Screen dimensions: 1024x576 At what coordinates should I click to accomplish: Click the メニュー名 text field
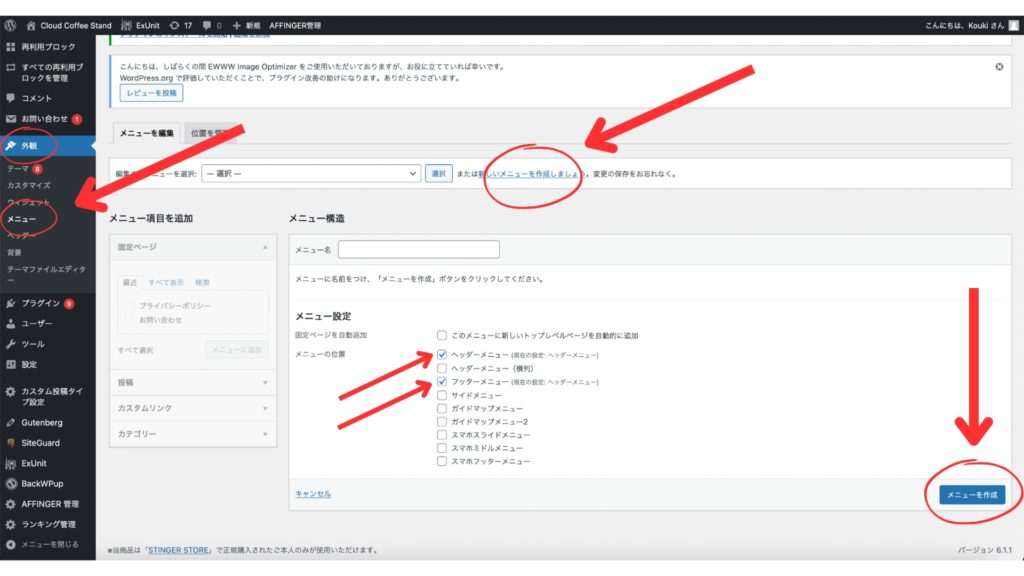point(418,250)
